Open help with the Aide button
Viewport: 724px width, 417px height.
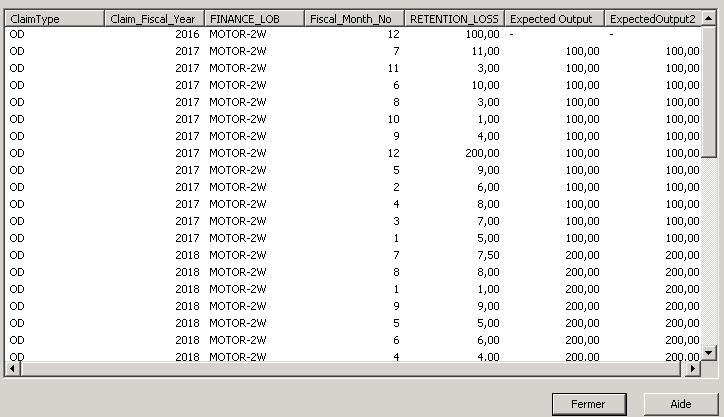[x=681, y=404]
